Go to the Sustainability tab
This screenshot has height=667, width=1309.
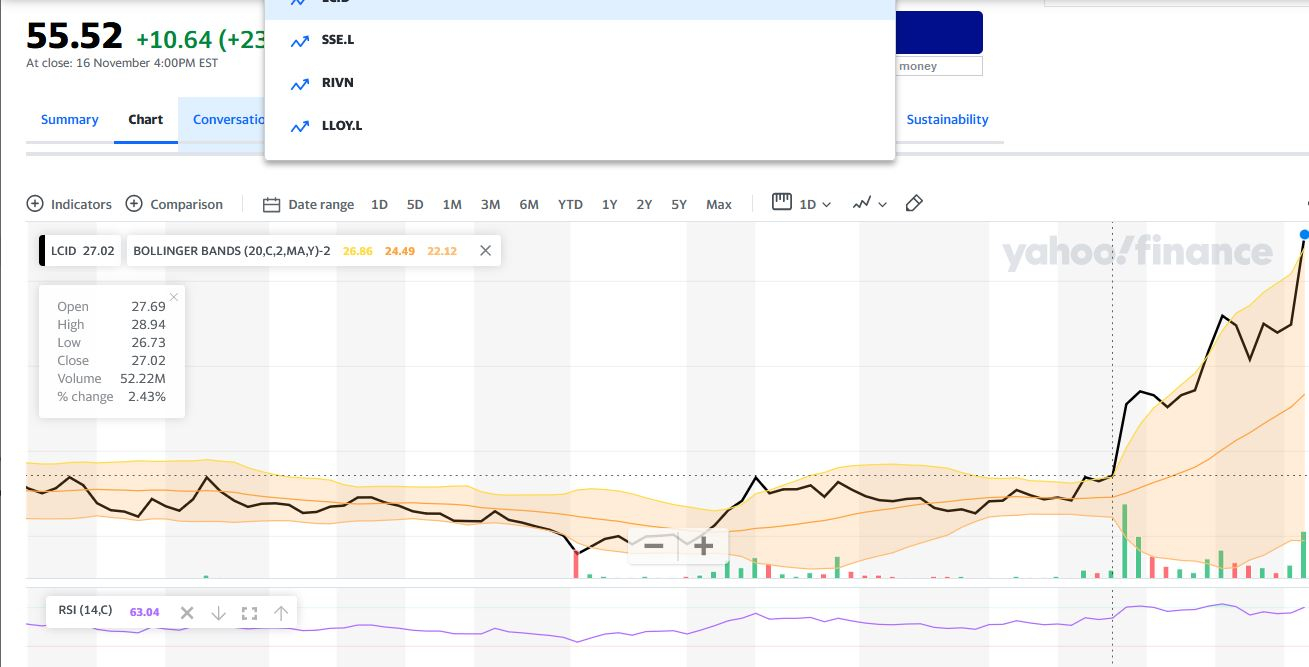click(x=947, y=119)
